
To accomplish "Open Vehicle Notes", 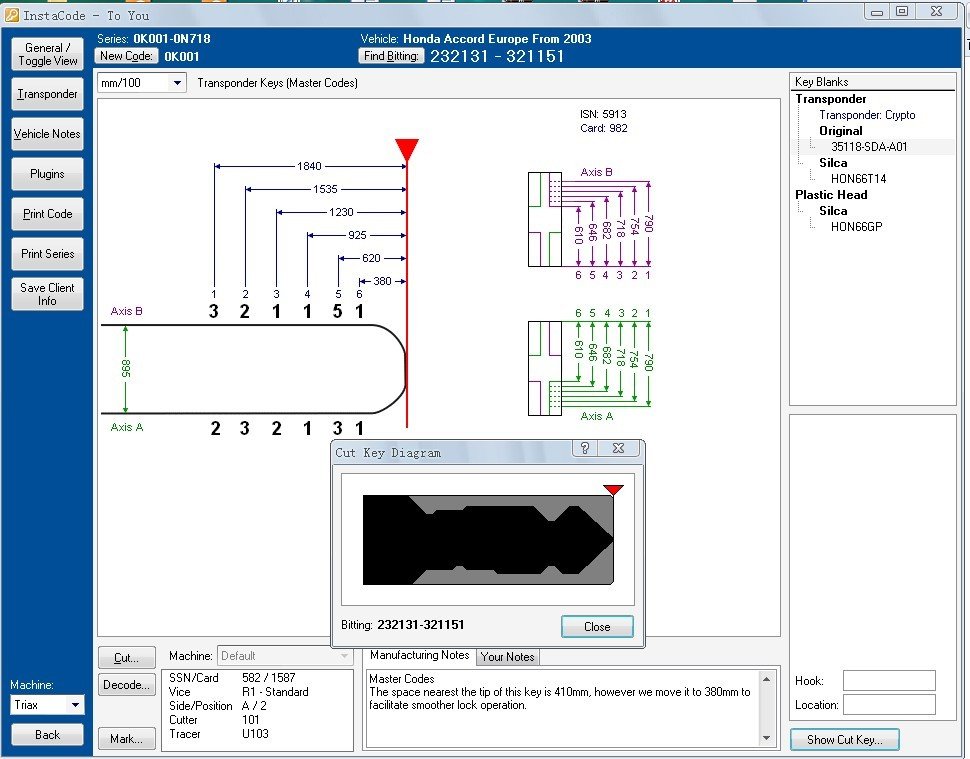I will (x=48, y=134).
